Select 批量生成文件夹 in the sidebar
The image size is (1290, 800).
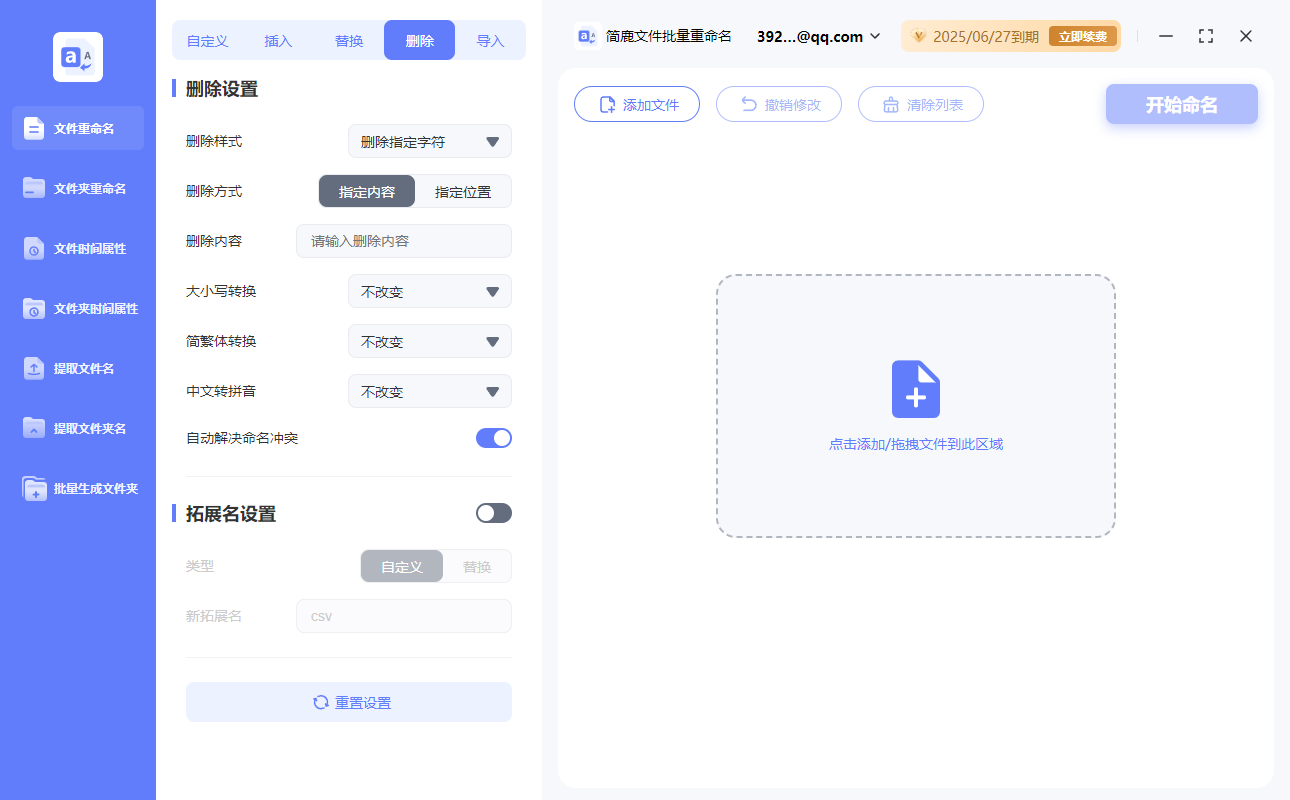click(x=77, y=488)
